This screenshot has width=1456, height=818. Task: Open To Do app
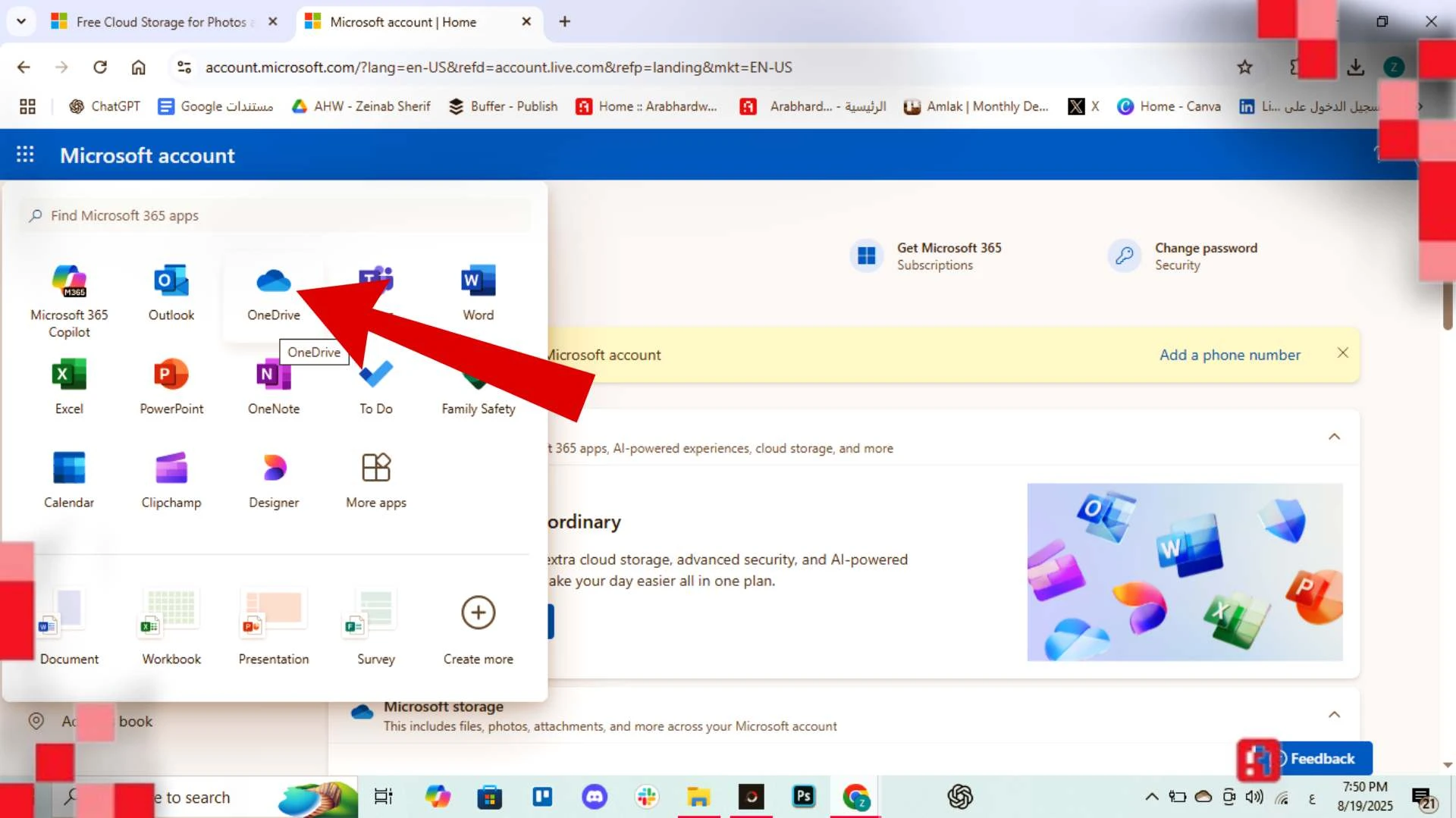[x=376, y=387]
